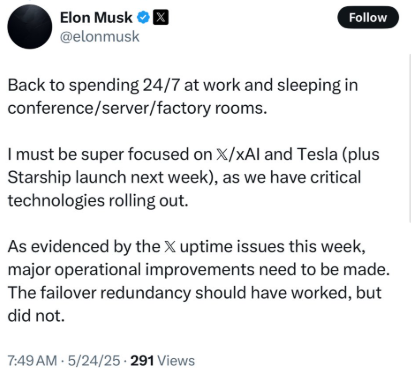
Task: Open the dark circular profile avatar
Action: pos(30,27)
